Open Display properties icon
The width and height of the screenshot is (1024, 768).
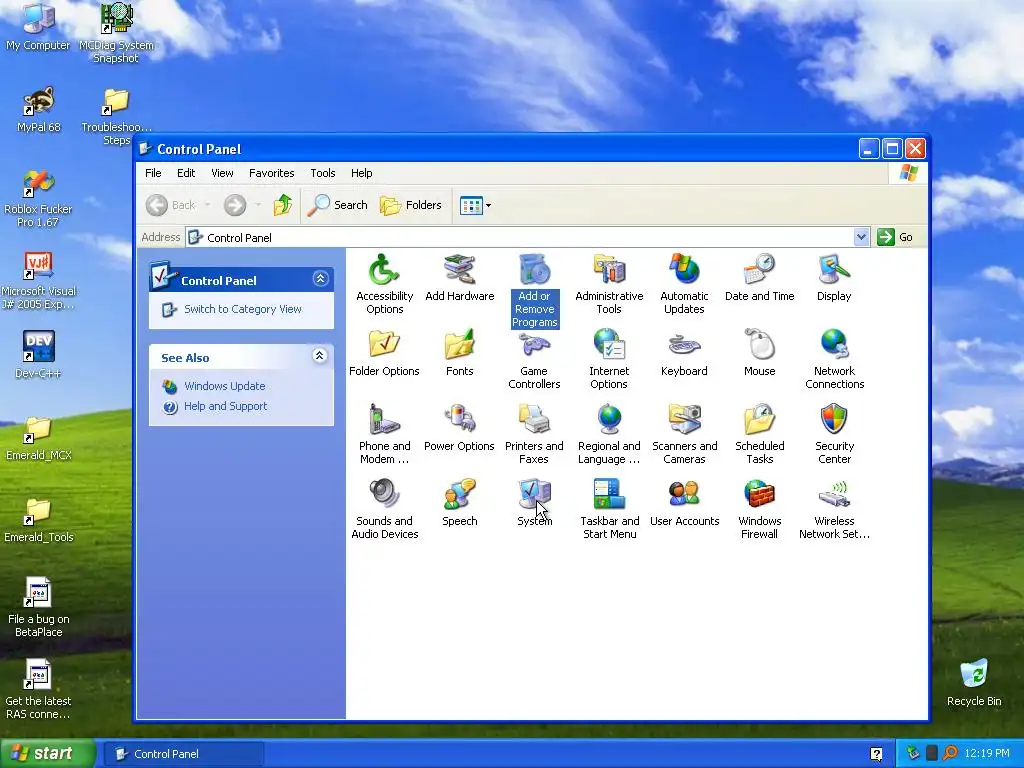834,279
